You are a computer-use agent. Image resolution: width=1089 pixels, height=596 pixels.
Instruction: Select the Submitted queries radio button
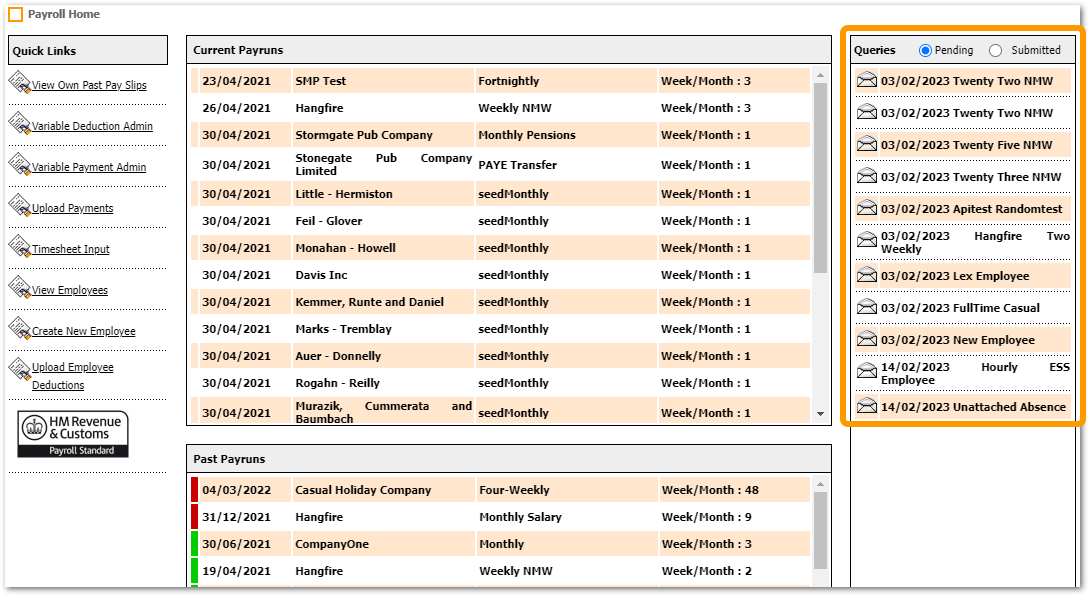[x=995, y=50]
